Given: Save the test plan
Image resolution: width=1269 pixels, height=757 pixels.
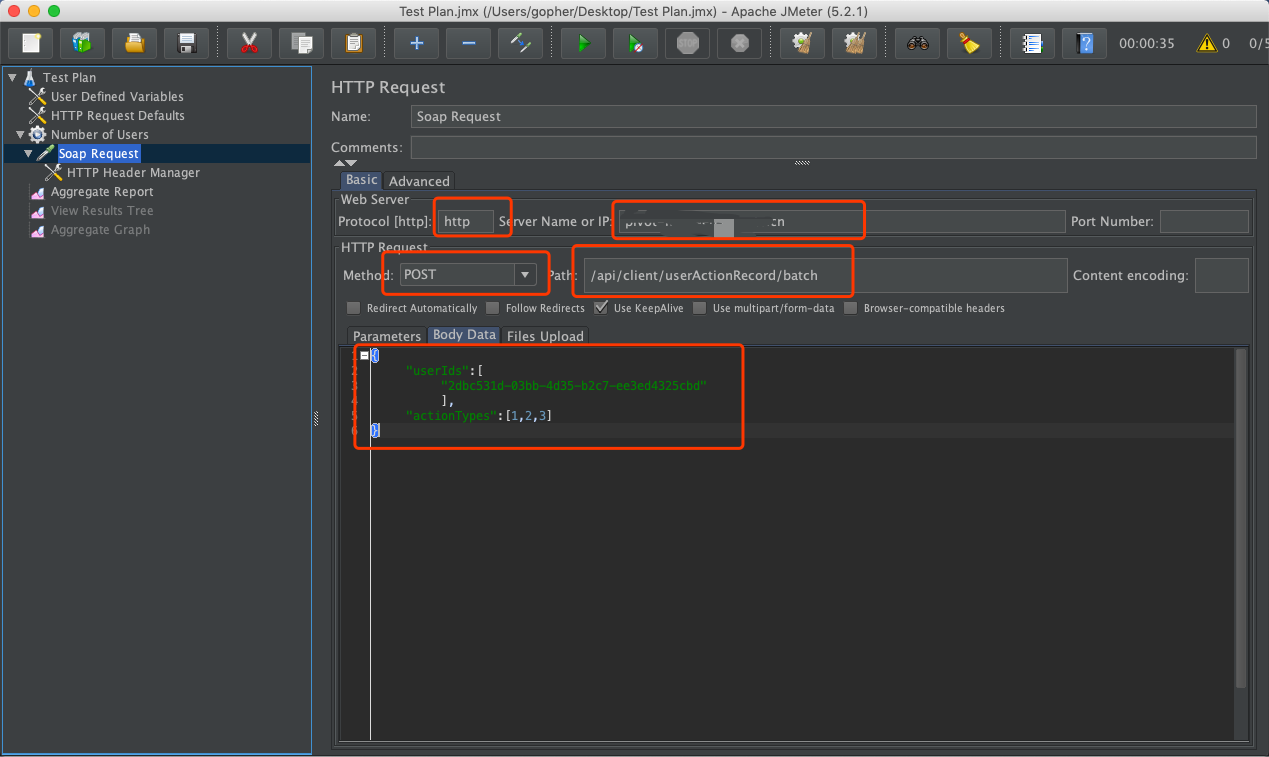Looking at the screenshot, I should [x=186, y=43].
